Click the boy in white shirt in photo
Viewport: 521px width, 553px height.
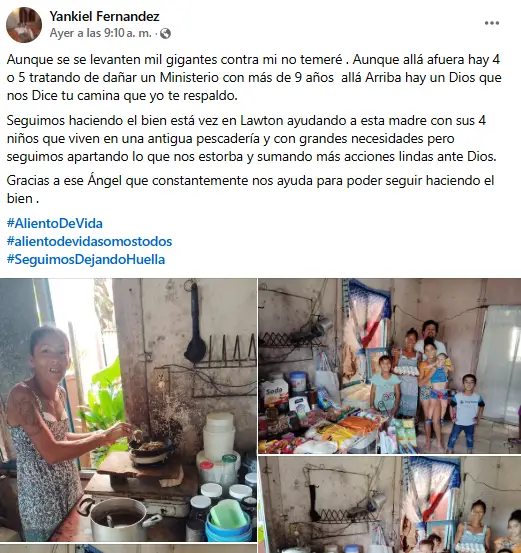466,413
